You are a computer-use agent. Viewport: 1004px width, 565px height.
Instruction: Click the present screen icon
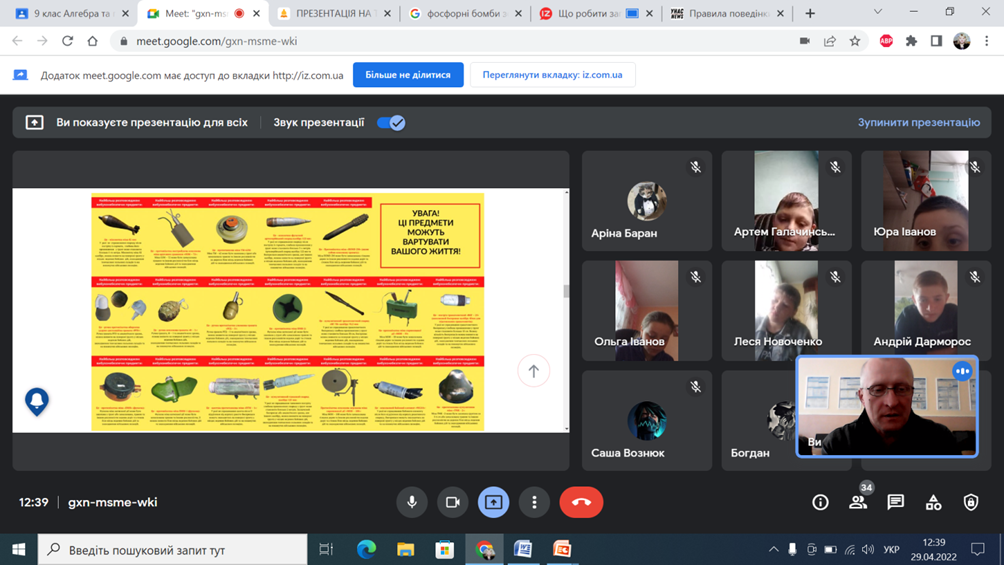pyautogui.click(x=493, y=502)
